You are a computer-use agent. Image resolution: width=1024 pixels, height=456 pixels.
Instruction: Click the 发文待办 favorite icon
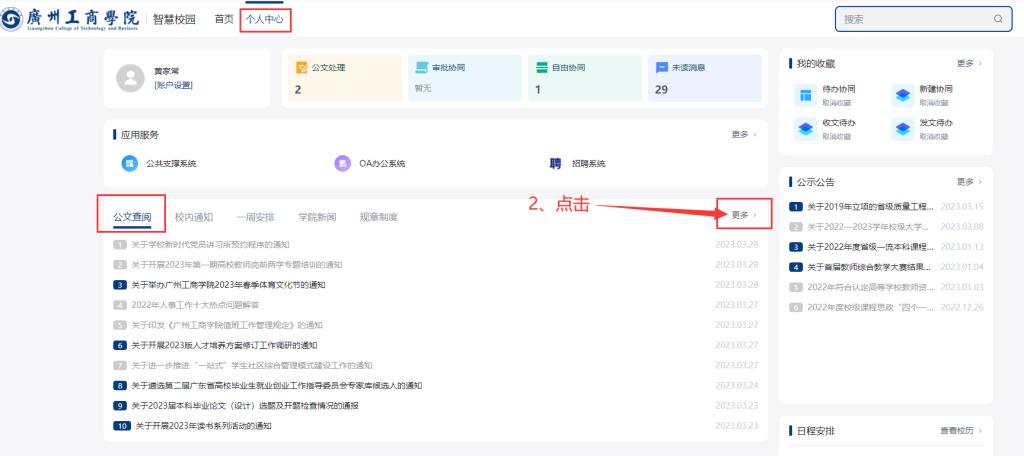(903, 129)
